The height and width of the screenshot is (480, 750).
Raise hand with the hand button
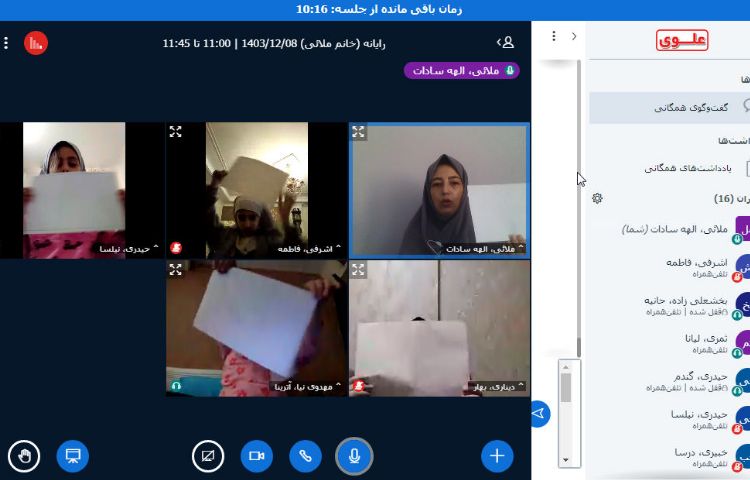(24, 456)
